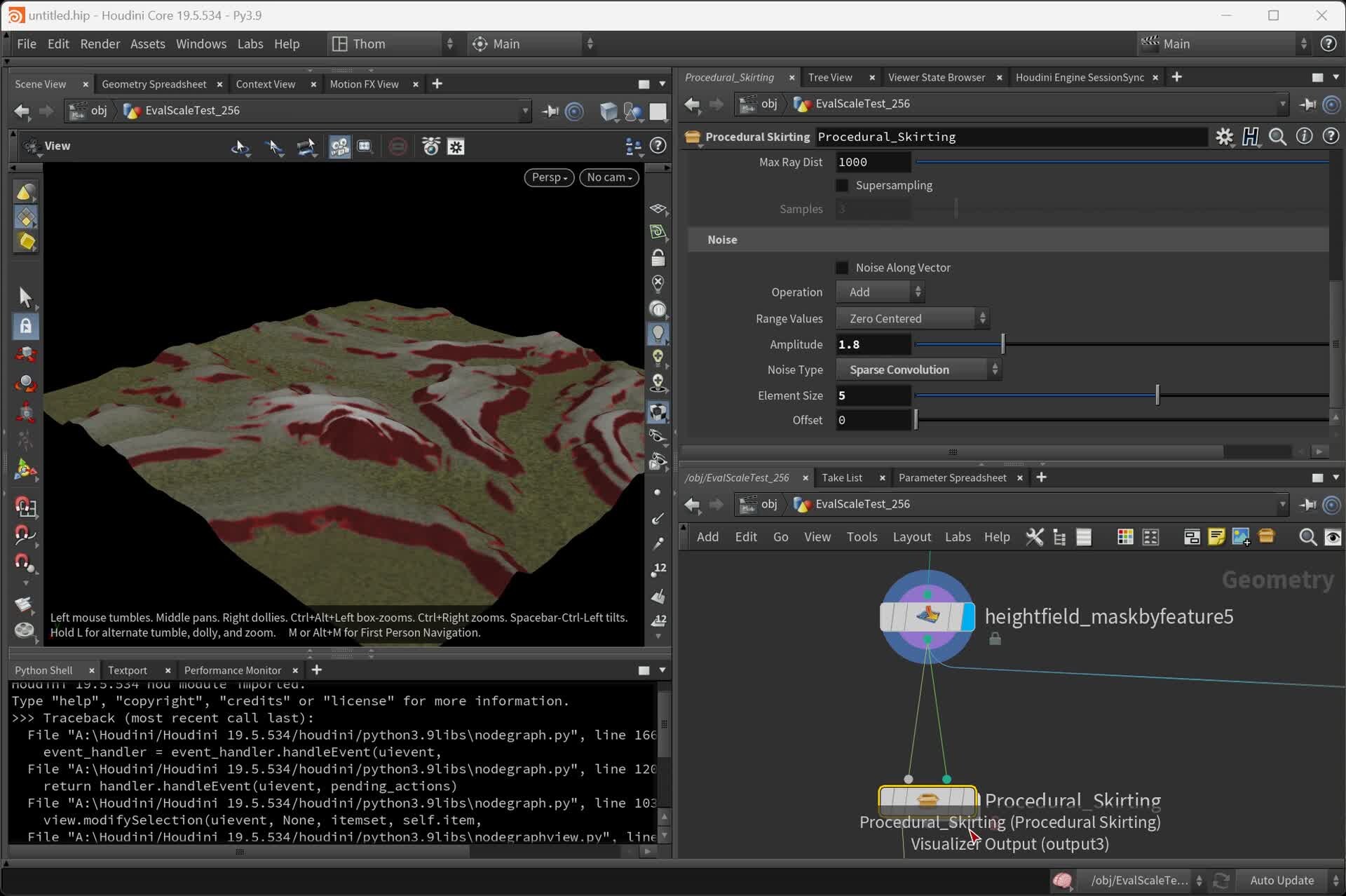Open the headlight lighting icon in viewport bar
The image size is (1346, 896).
pos(658,333)
